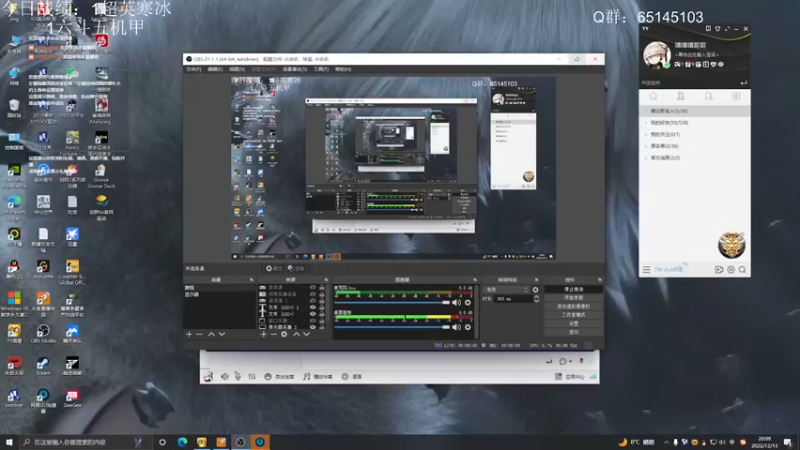Add a new source with the plus icon
Screen dimensions: 800x450
coord(263,334)
